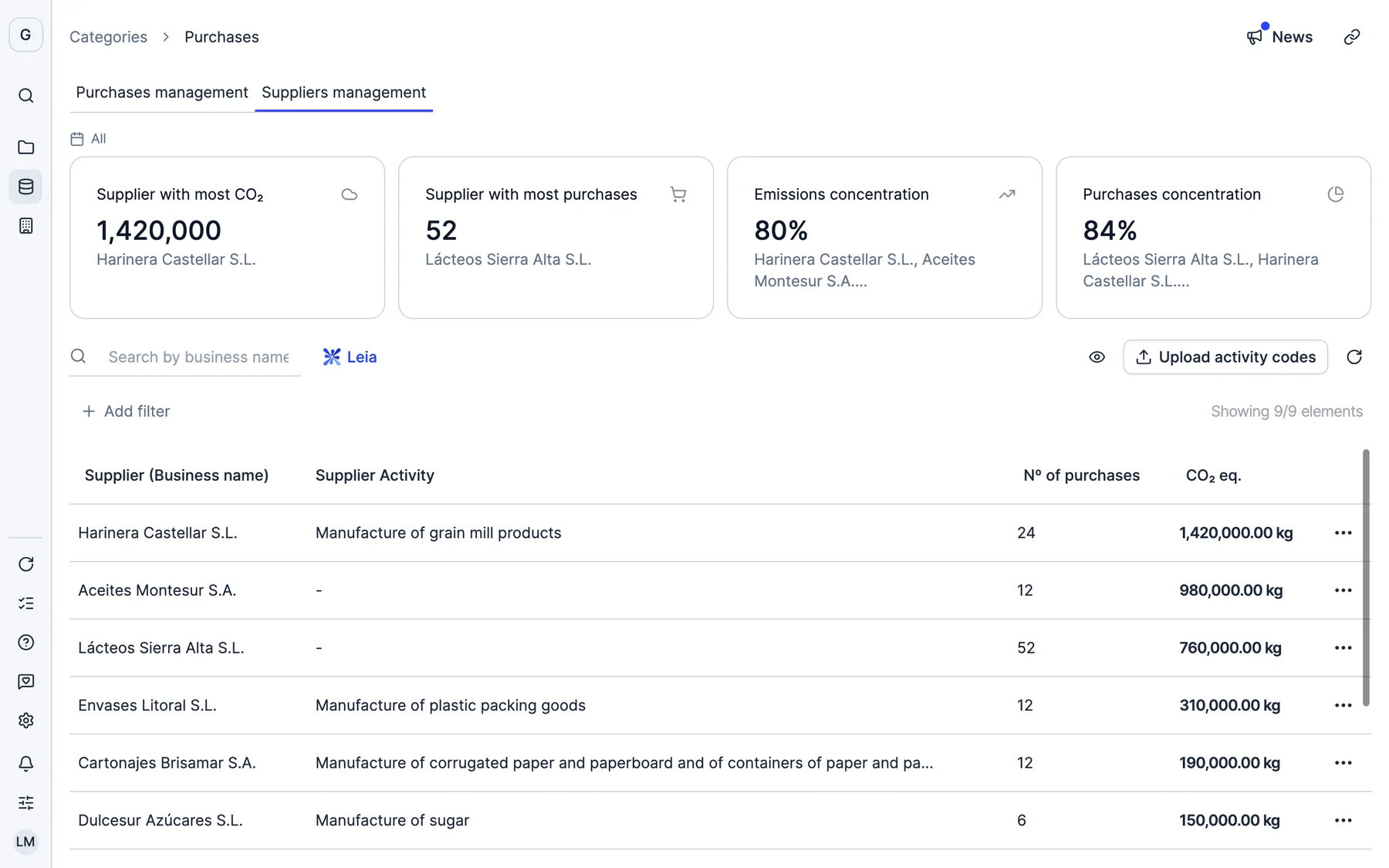1389x868 pixels.
Task: Open the sliders preferences icon in sidebar
Action: (x=25, y=802)
